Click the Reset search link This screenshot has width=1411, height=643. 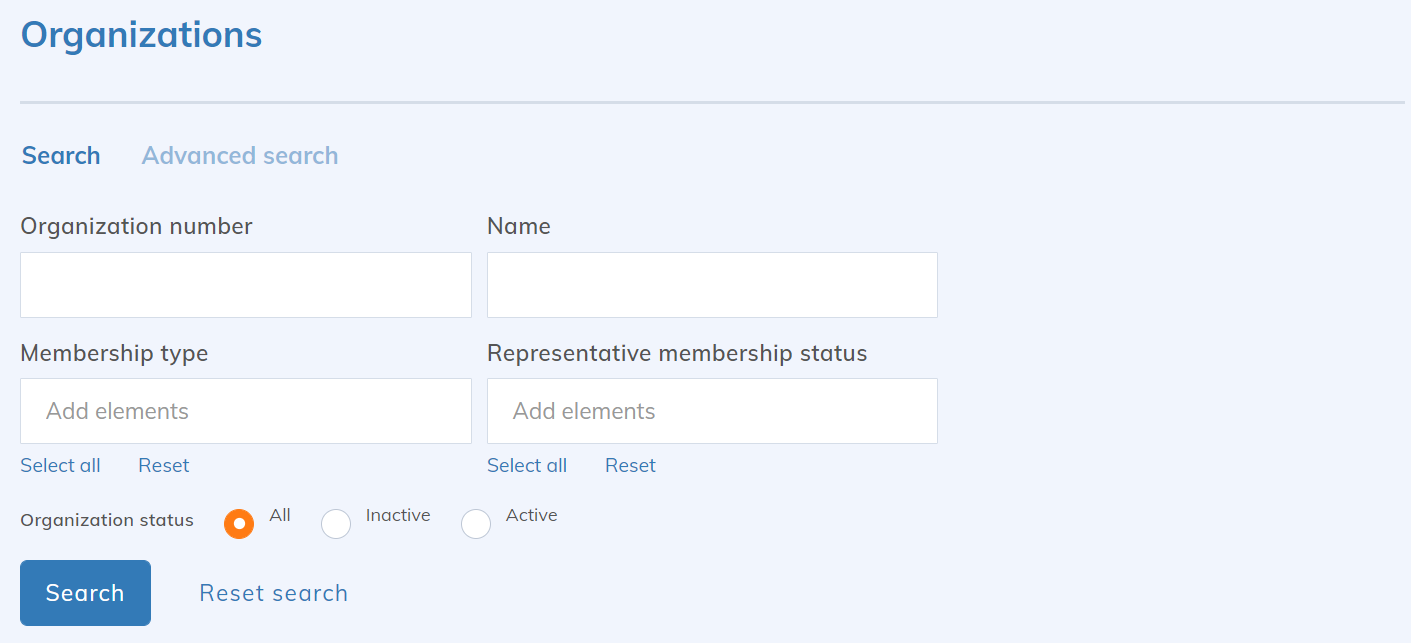point(274,593)
